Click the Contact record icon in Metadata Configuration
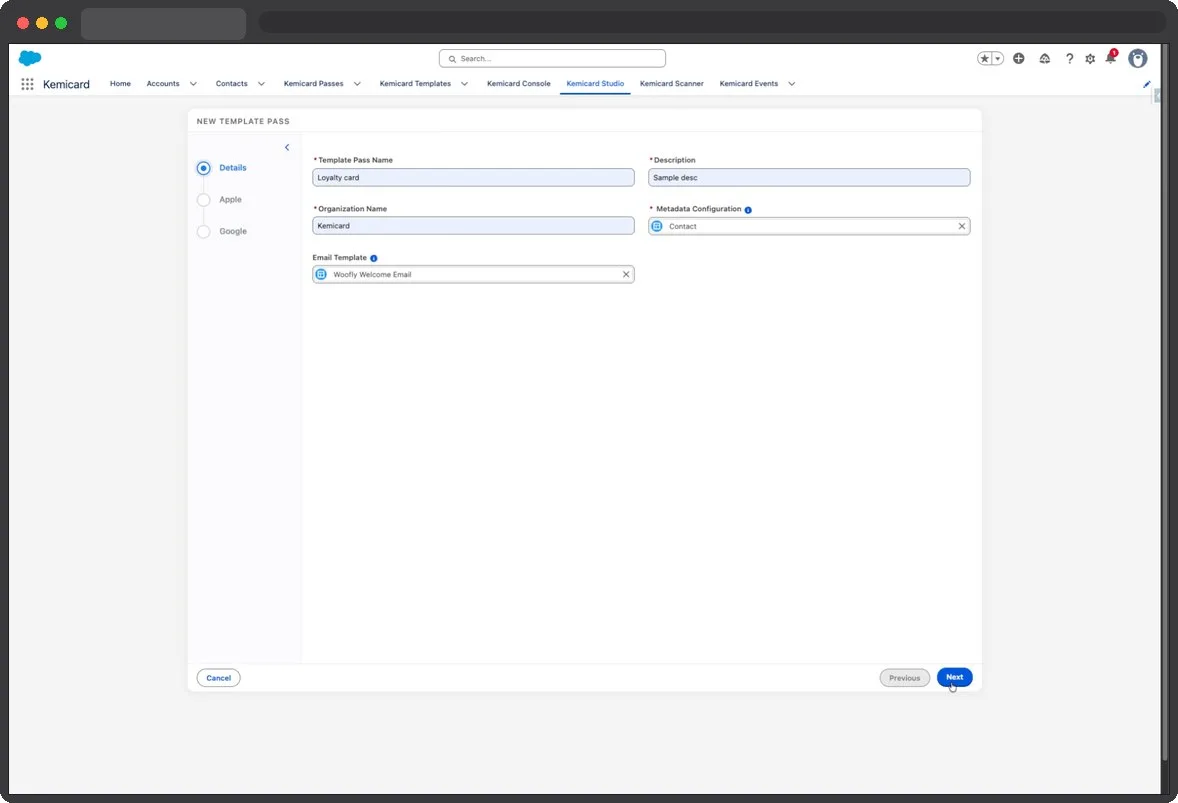 tap(657, 226)
